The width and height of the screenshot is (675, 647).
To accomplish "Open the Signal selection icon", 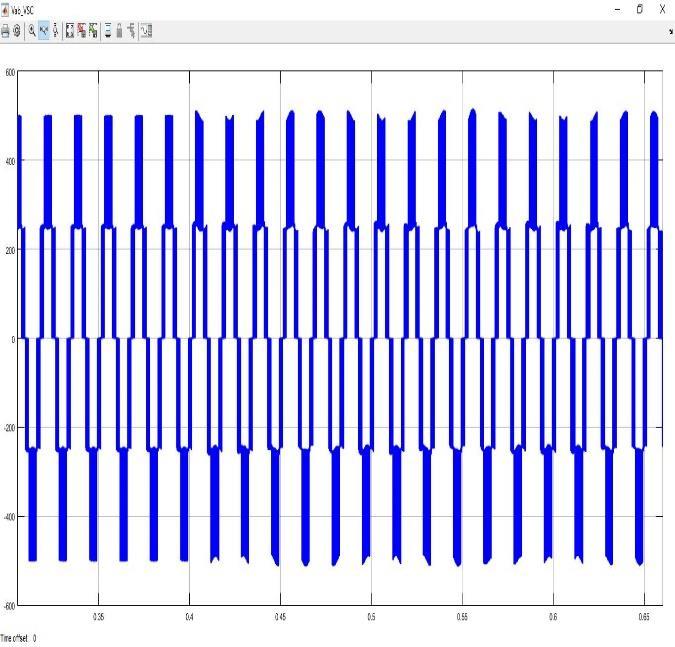I will 131,31.
